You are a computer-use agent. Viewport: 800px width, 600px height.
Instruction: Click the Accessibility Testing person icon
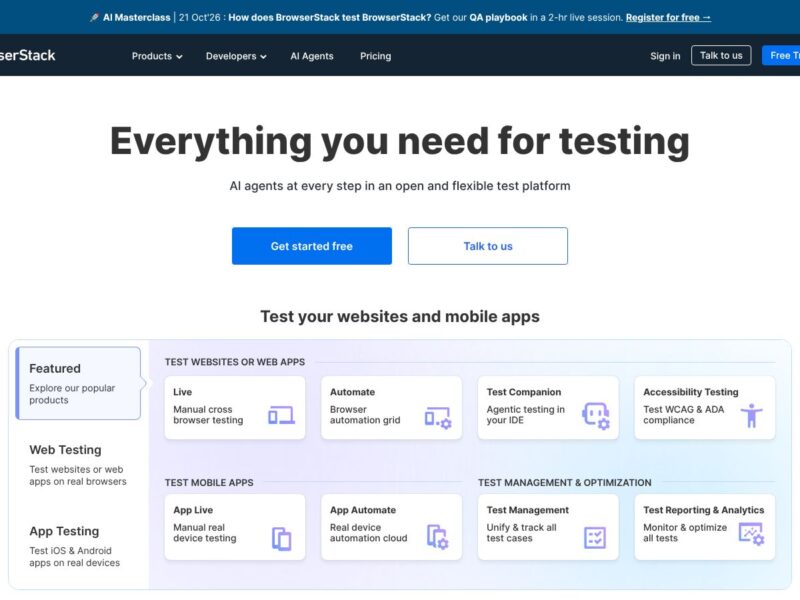point(752,415)
